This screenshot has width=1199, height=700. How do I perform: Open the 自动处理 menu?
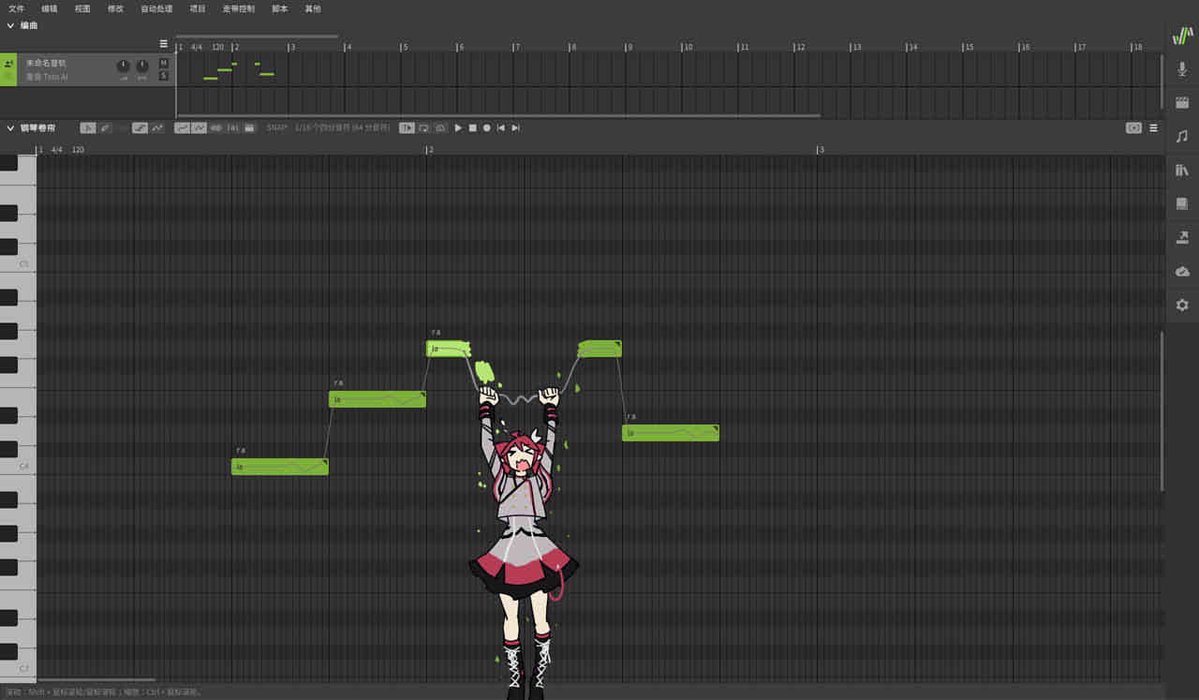pyautogui.click(x=157, y=8)
